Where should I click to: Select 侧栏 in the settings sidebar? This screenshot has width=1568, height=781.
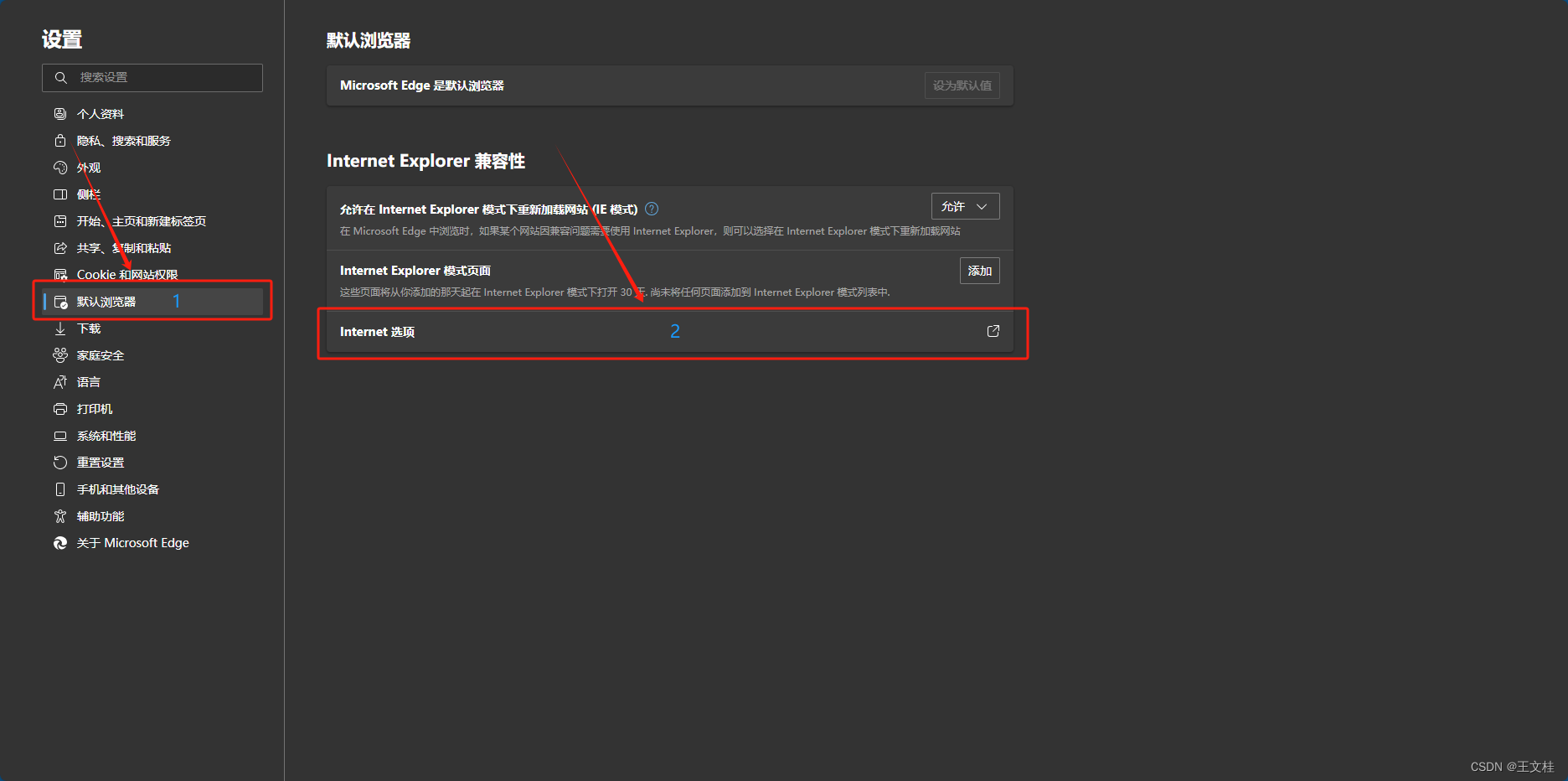coord(152,194)
